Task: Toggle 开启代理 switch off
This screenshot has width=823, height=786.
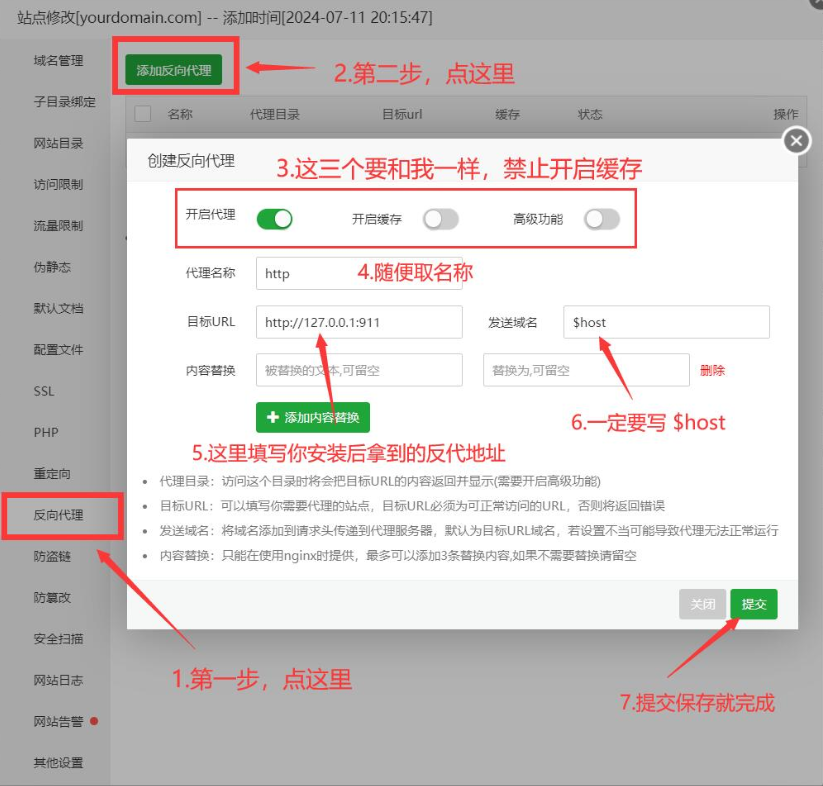Action: click(274, 218)
